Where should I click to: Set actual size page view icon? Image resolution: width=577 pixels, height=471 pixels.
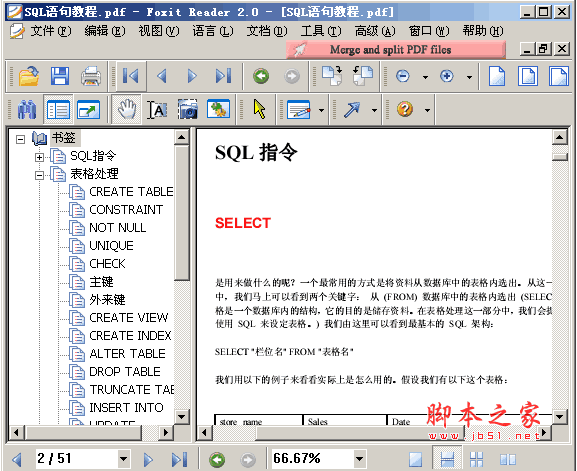[497, 76]
